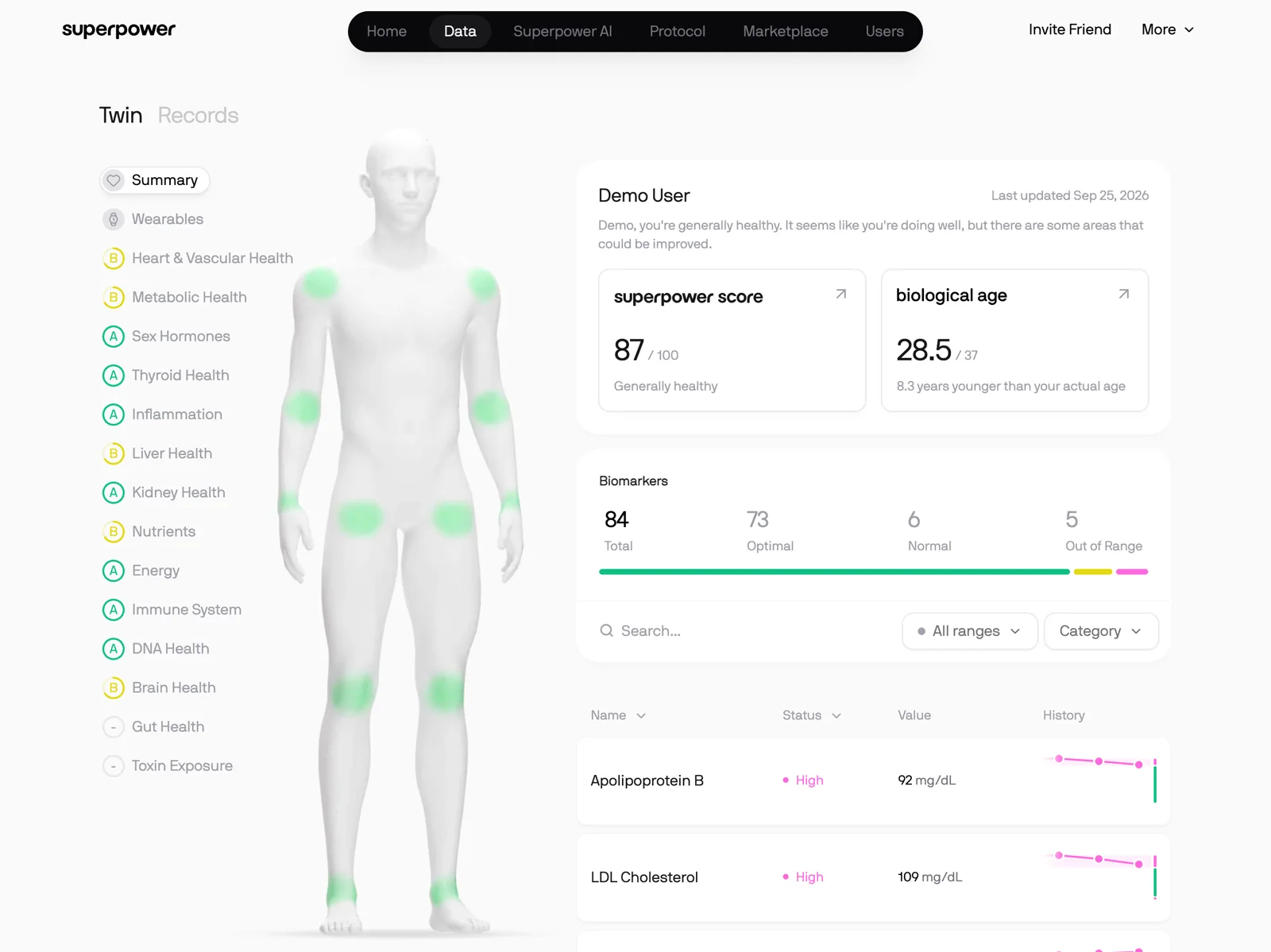The width and height of the screenshot is (1271, 952).
Task: Click the A grade badge for Thyroid Health
Action: tap(114, 376)
